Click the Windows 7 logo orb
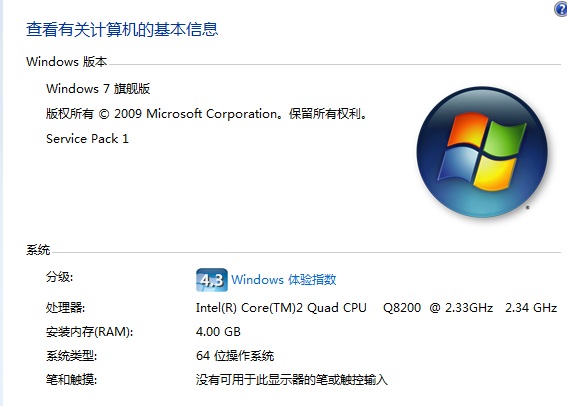The height and width of the screenshot is (406, 567). pos(482,152)
